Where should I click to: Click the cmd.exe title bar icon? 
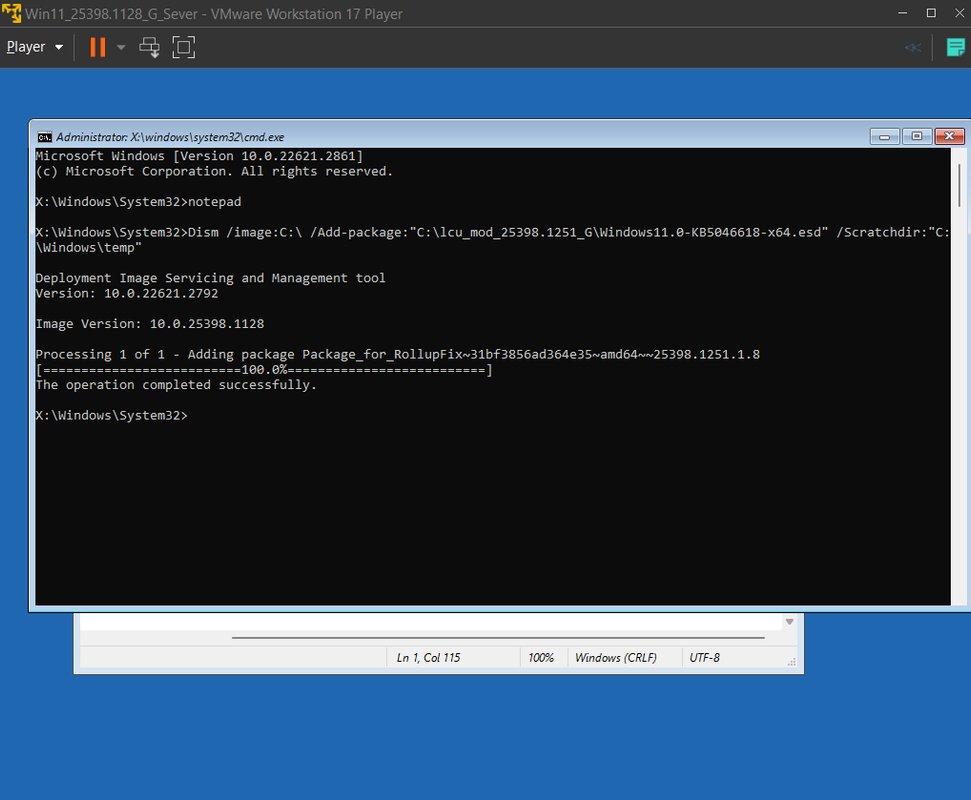tap(45, 137)
